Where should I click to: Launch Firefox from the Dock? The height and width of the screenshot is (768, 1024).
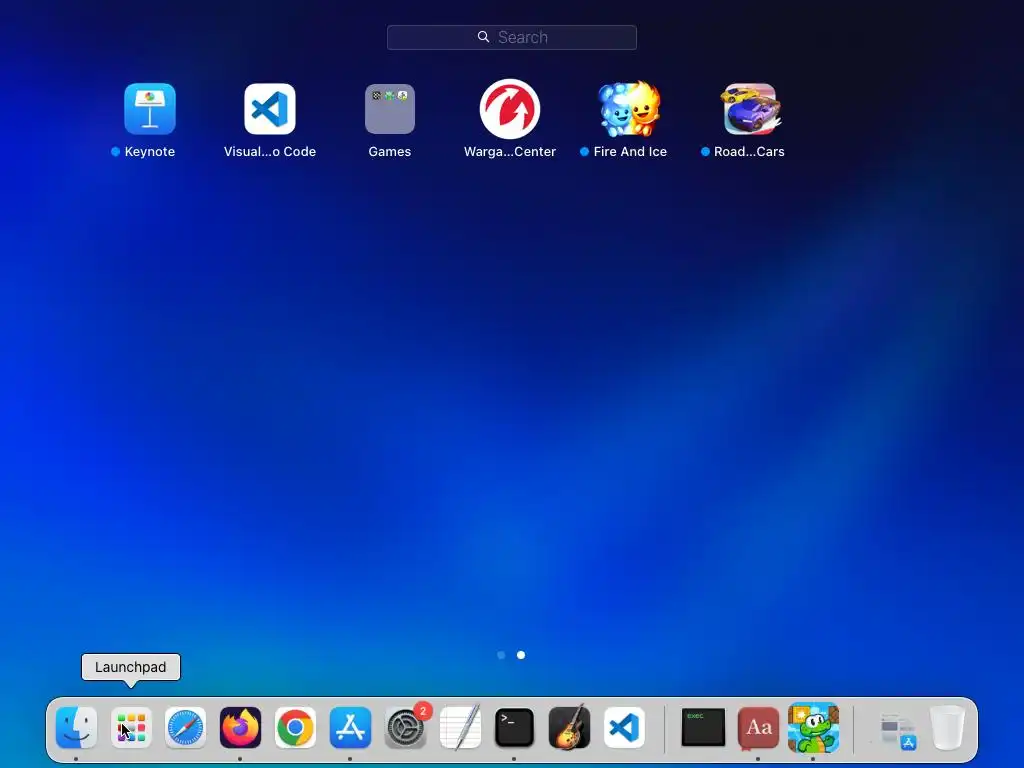240,728
